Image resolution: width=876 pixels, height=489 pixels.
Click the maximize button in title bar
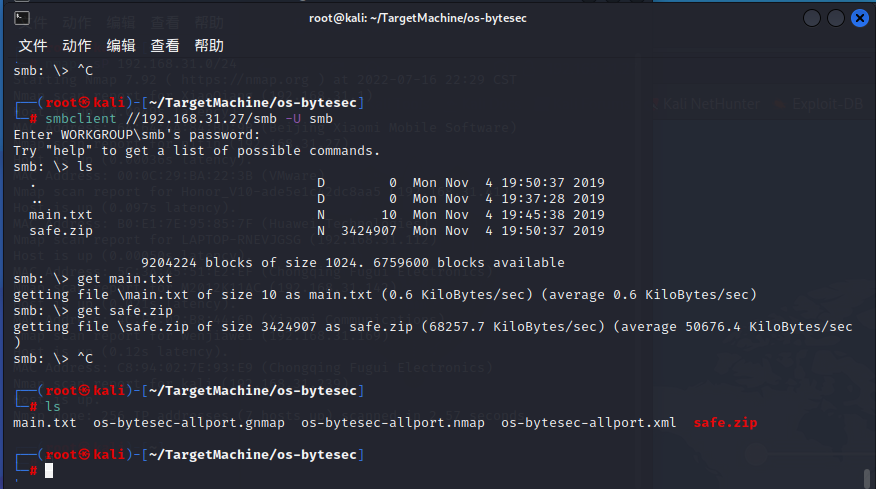point(836,18)
